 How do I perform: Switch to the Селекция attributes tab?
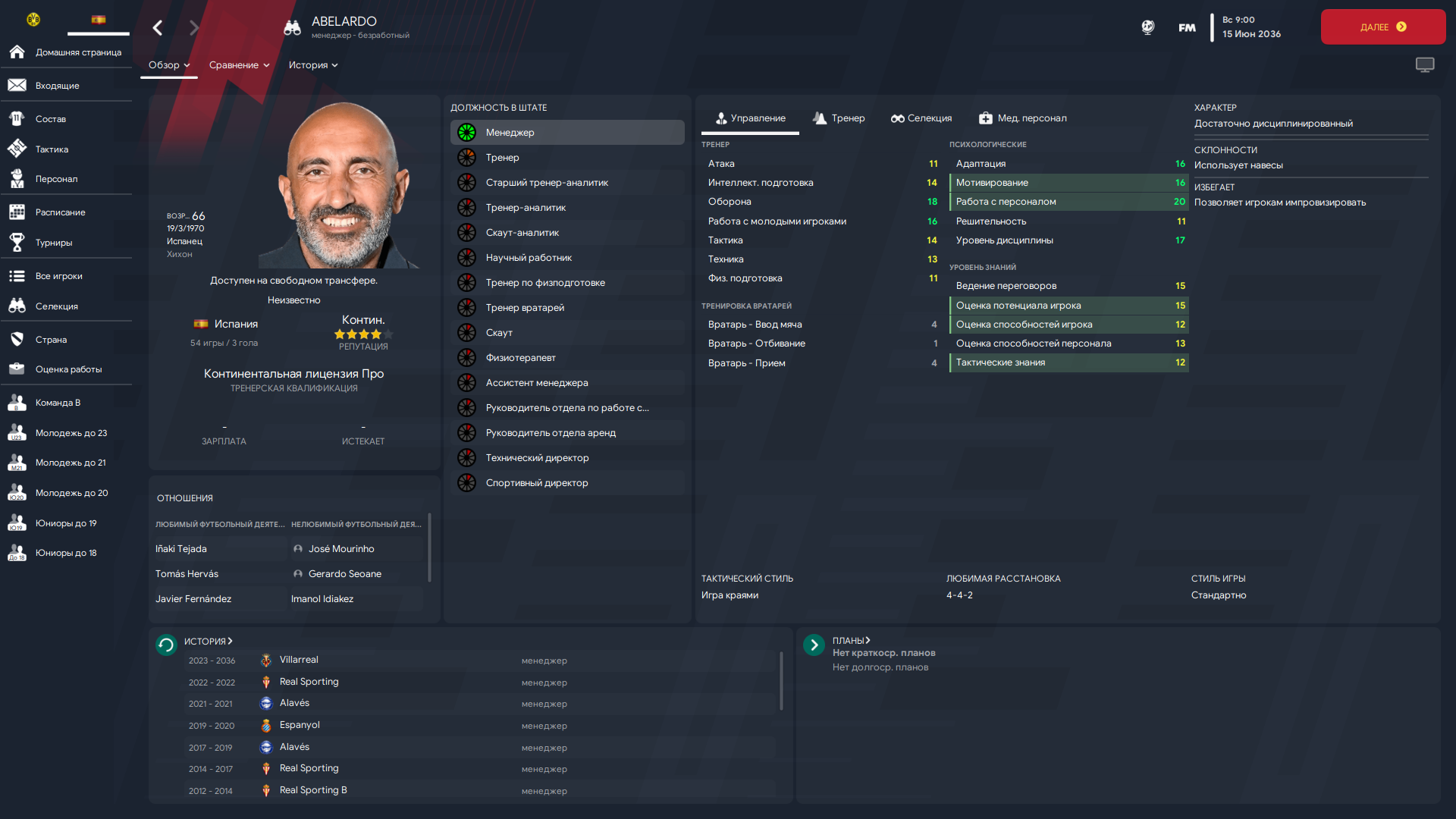pyautogui.click(x=921, y=118)
